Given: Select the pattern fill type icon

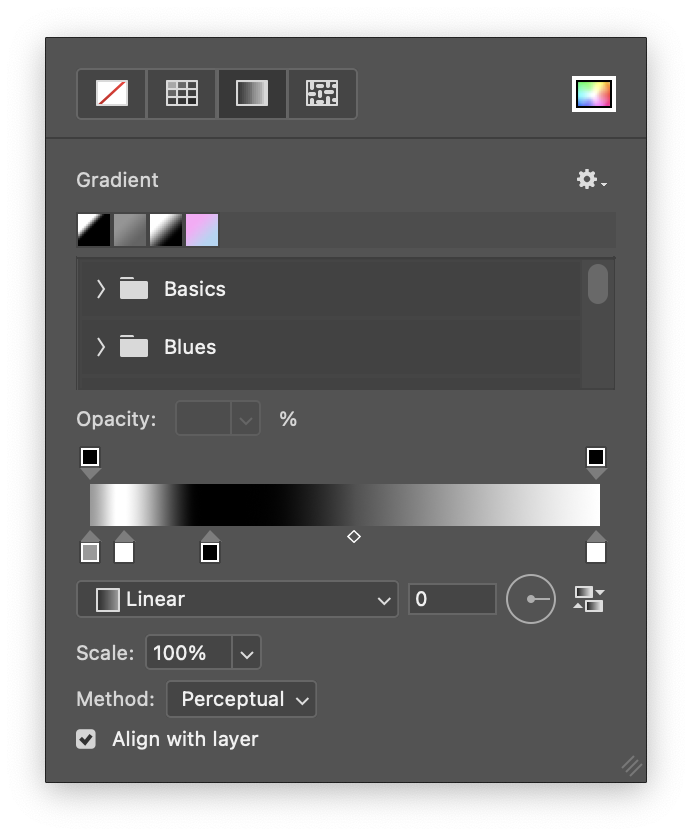Looking at the screenshot, I should [322, 94].
